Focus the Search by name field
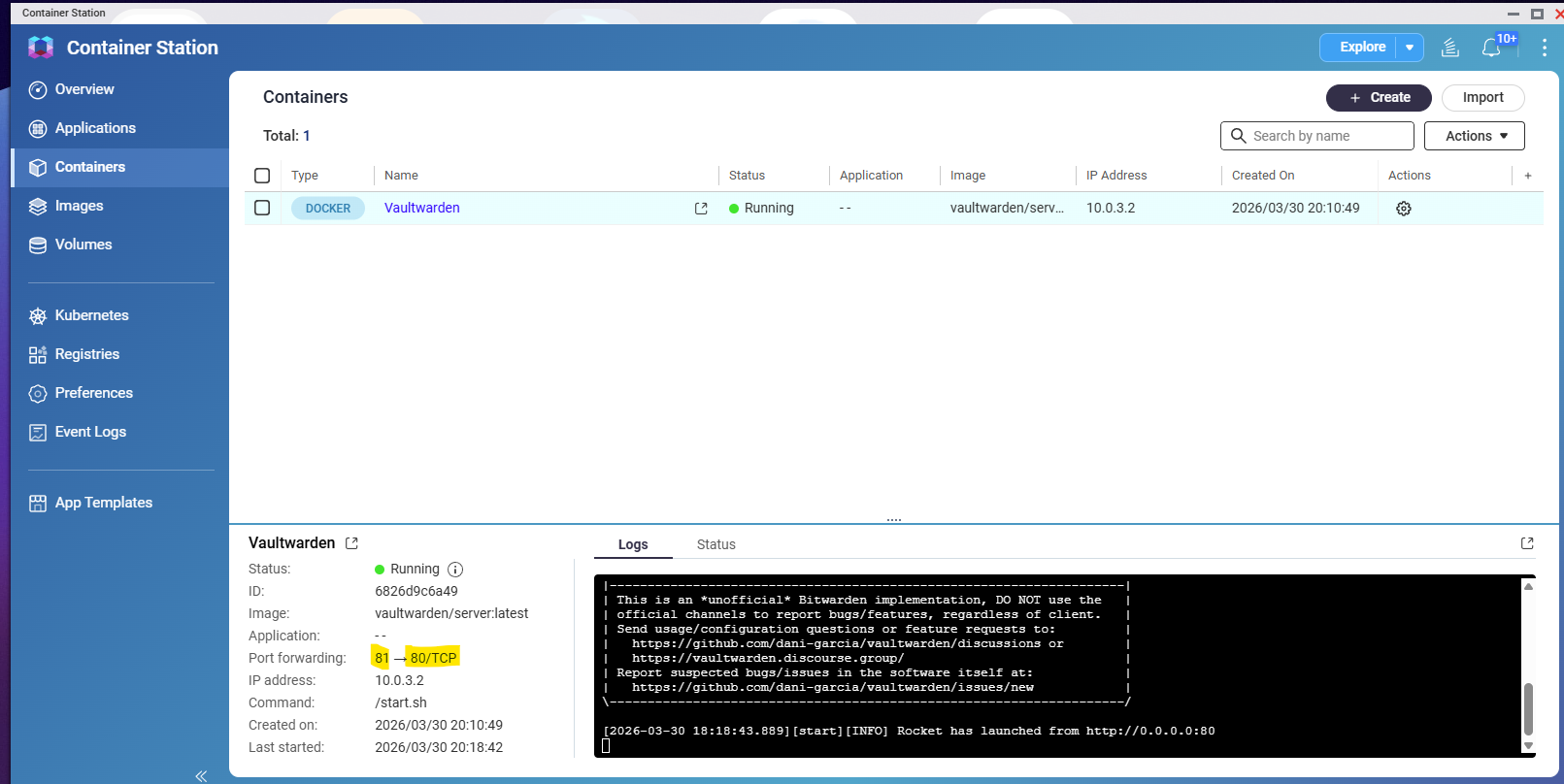 tap(1316, 136)
